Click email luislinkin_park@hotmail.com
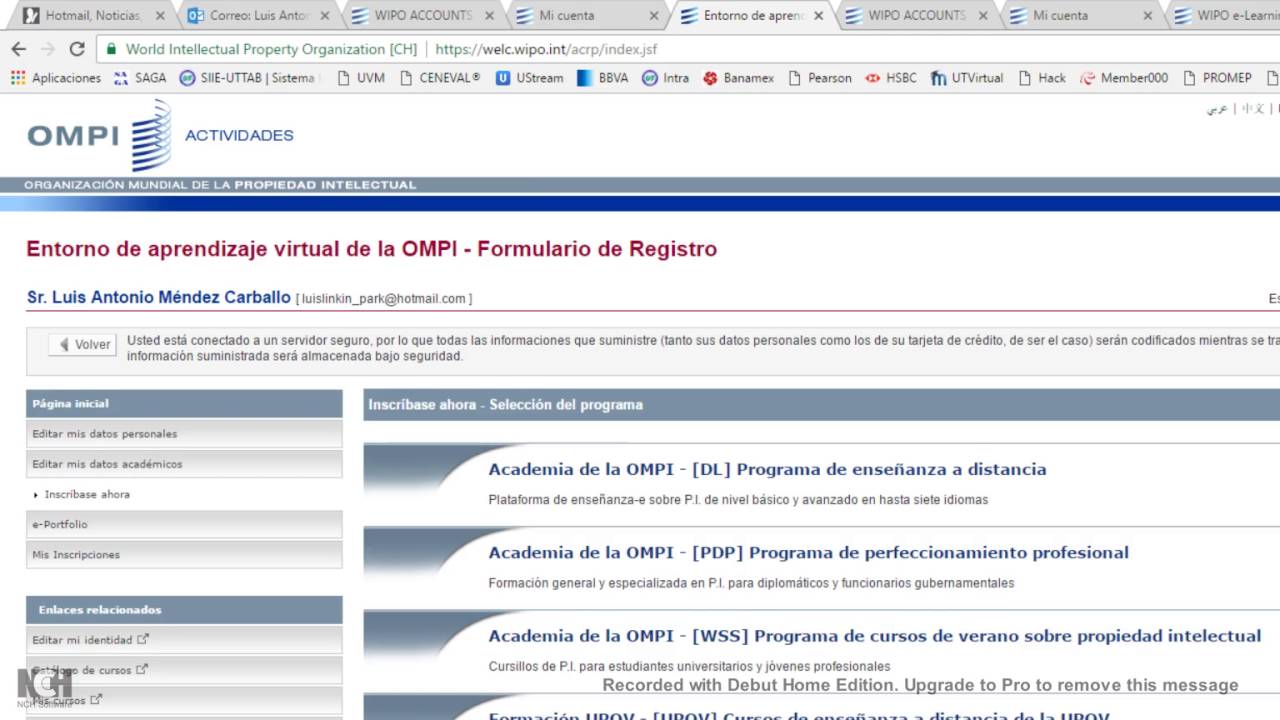The image size is (1280, 720). point(384,299)
